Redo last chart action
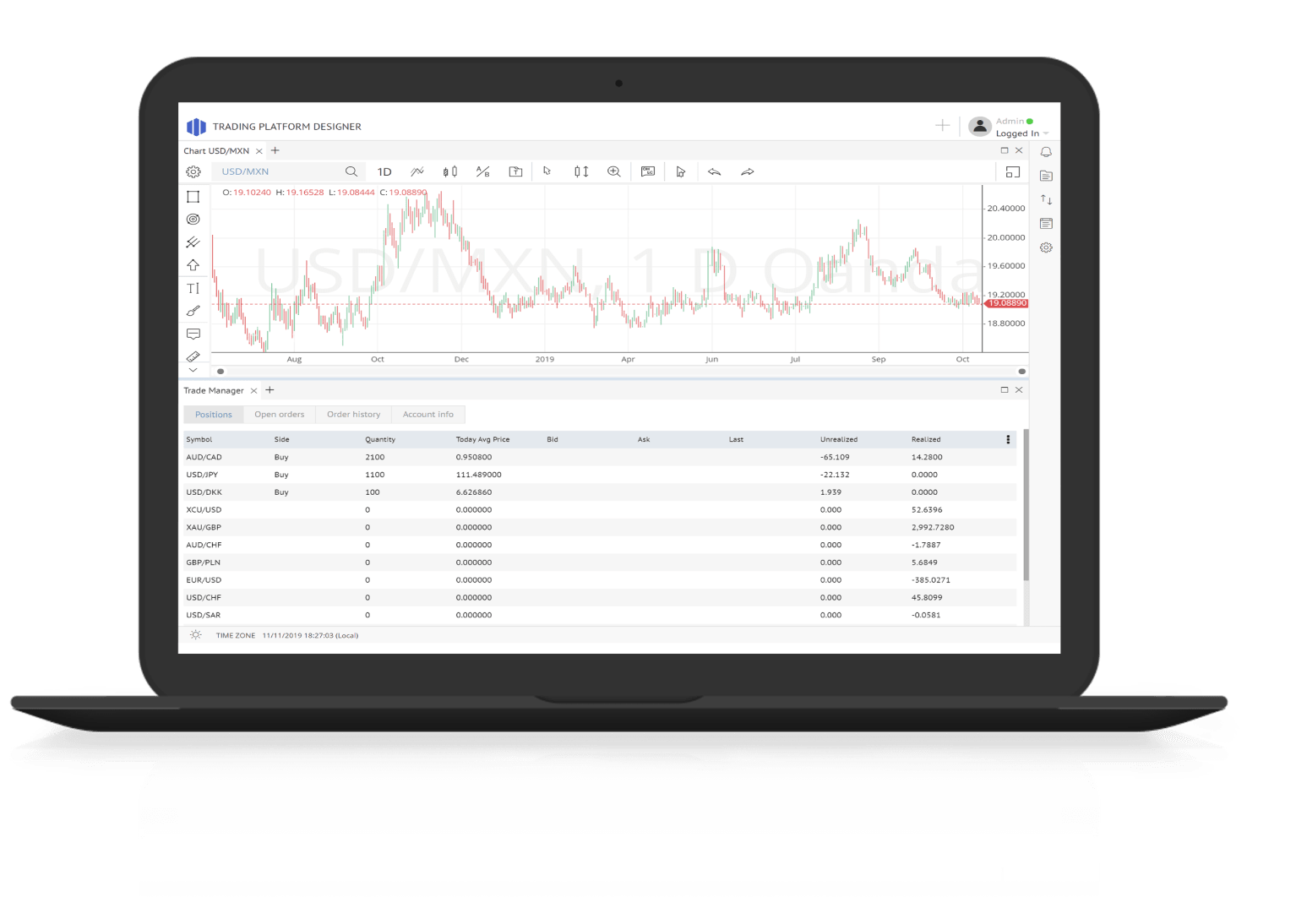This screenshot has width=1296, height=924. click(x=748, y=171)
